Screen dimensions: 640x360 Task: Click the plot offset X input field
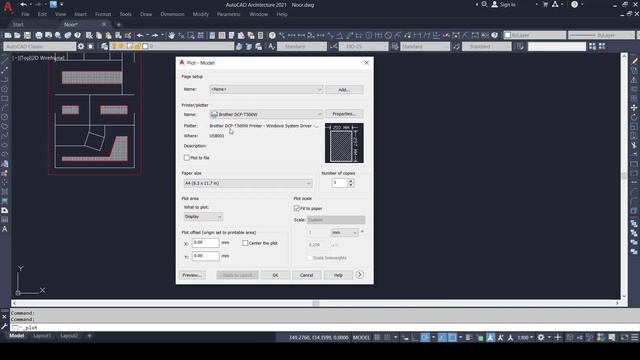pos(205,243)
